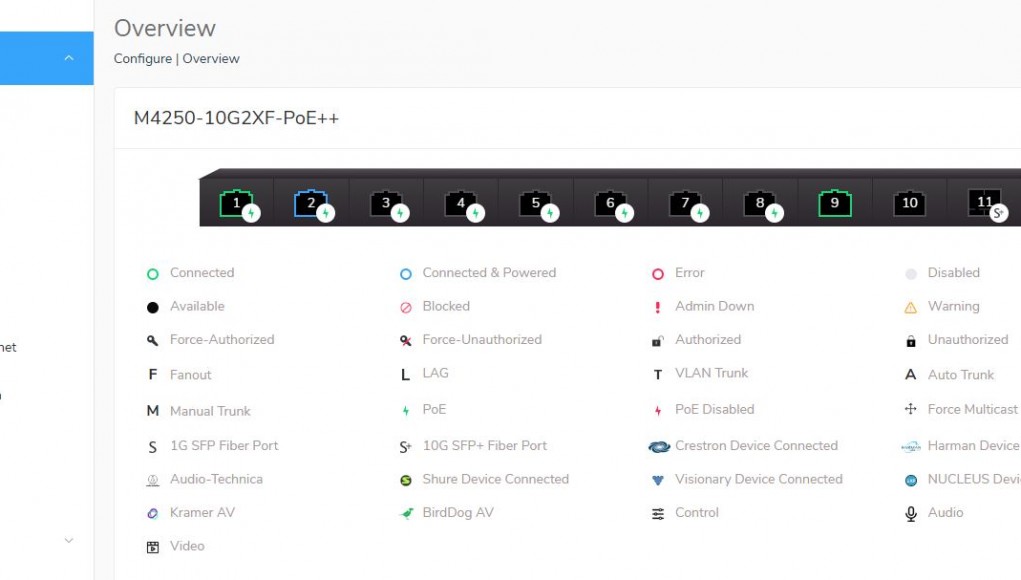Click the Harman Device logo icon
Viewport: 1021px width, 580px height.
click(910, 447)
